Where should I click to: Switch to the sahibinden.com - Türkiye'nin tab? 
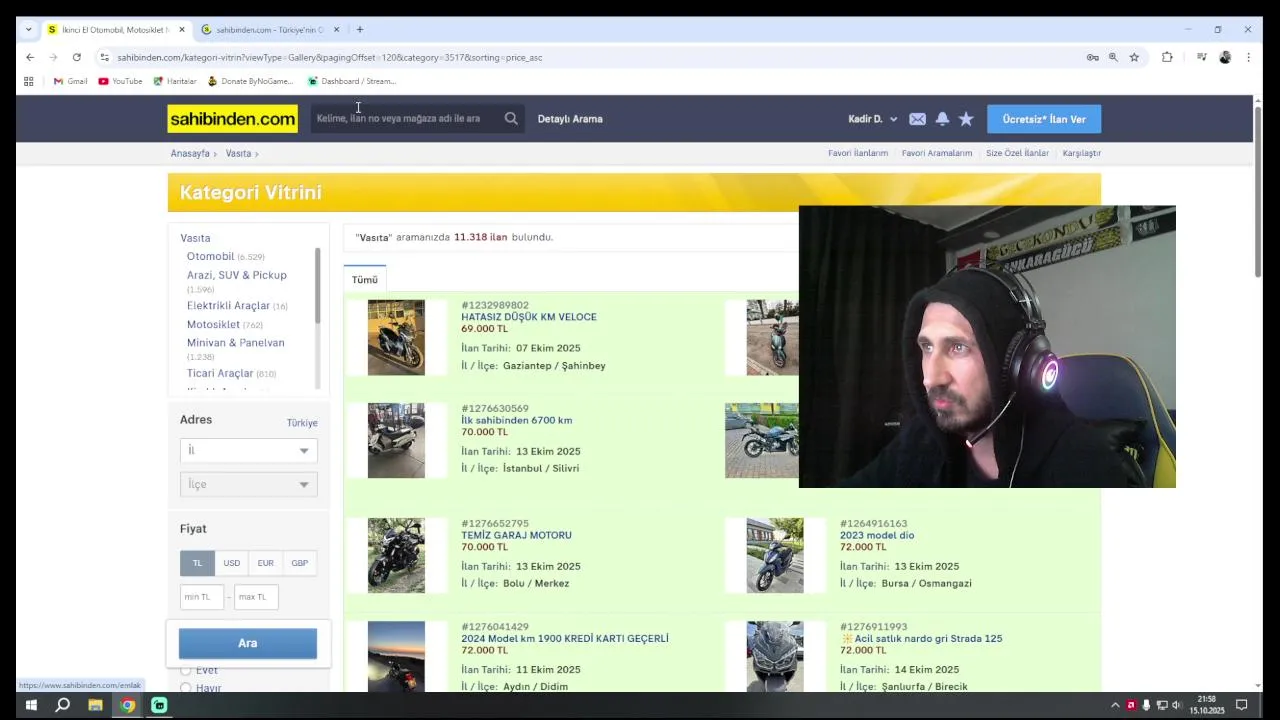(x=270, y=29)
